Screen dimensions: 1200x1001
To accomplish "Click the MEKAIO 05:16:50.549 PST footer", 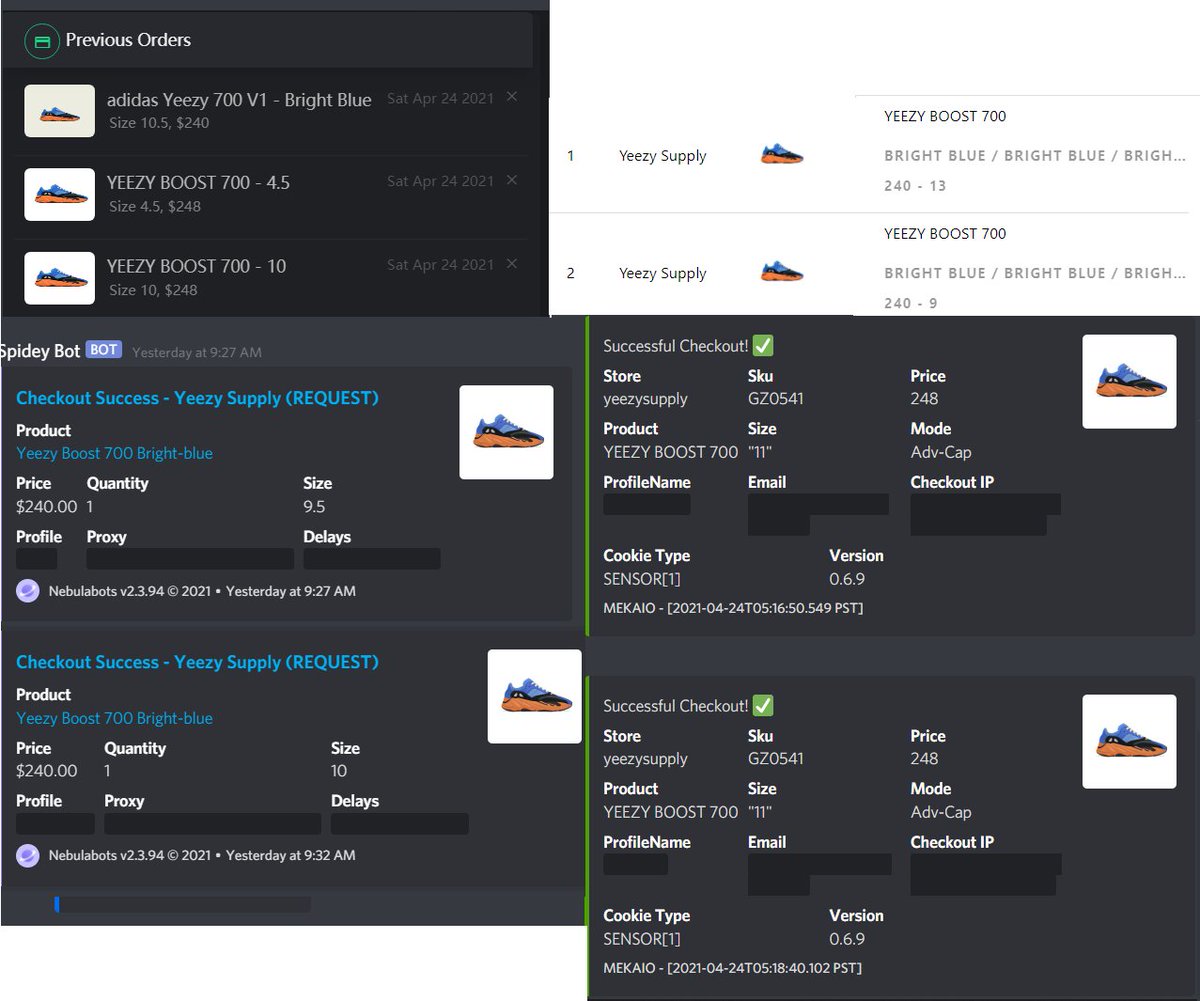I will coord(733,608).
